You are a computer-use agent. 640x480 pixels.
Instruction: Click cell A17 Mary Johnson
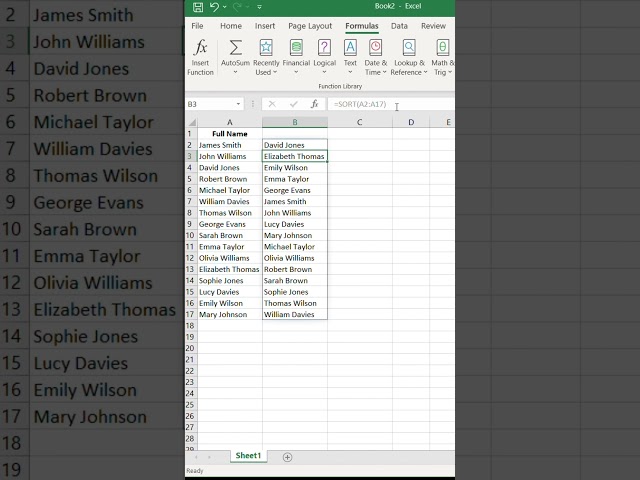[230, 314]
